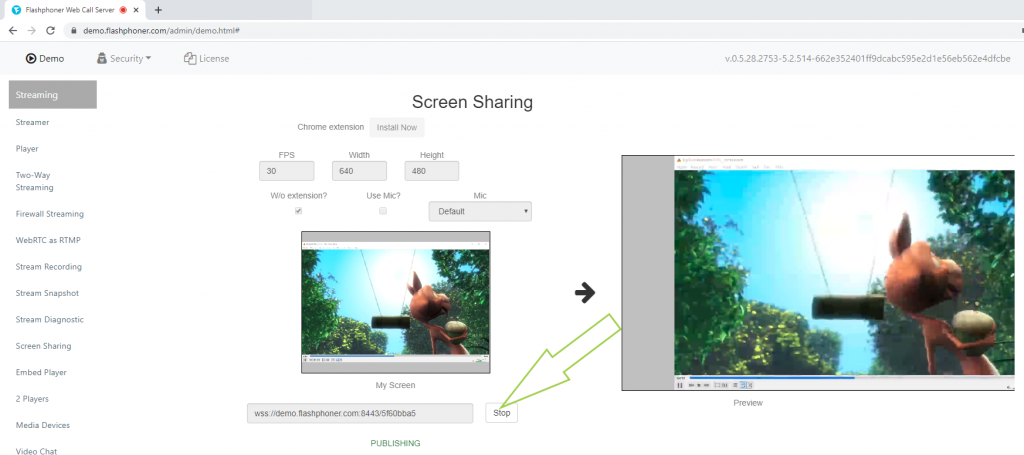This screenshot has height=455, width=1024.
Task: Open a new browser tab
Action: [158, 10]
